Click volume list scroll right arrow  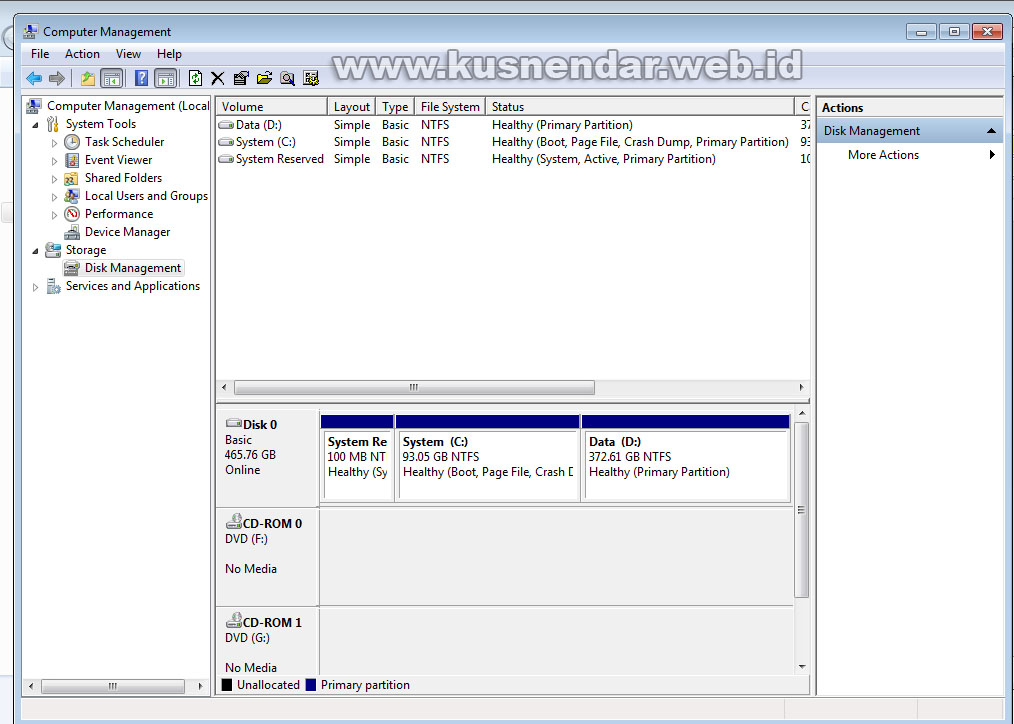(802, 387)
